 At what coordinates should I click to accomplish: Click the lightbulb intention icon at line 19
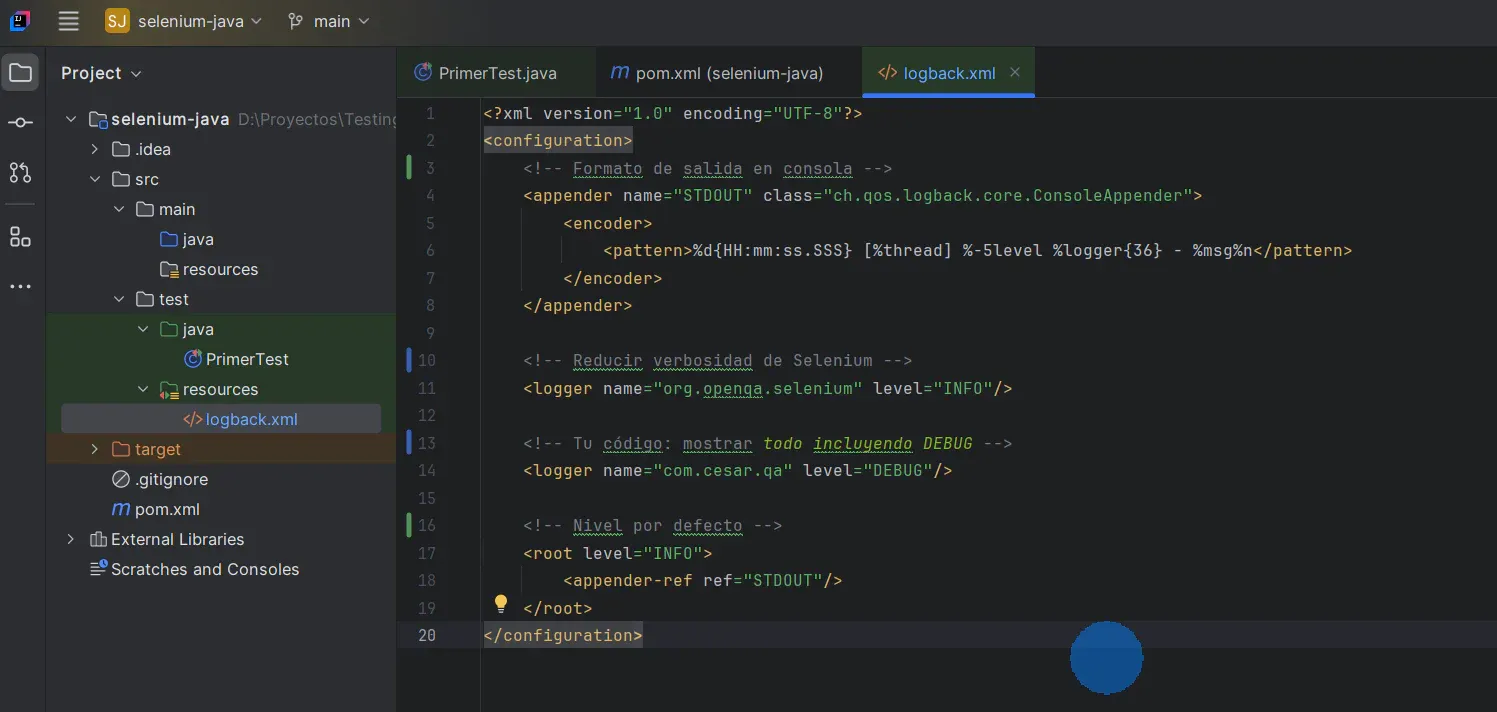click(501, 604)
